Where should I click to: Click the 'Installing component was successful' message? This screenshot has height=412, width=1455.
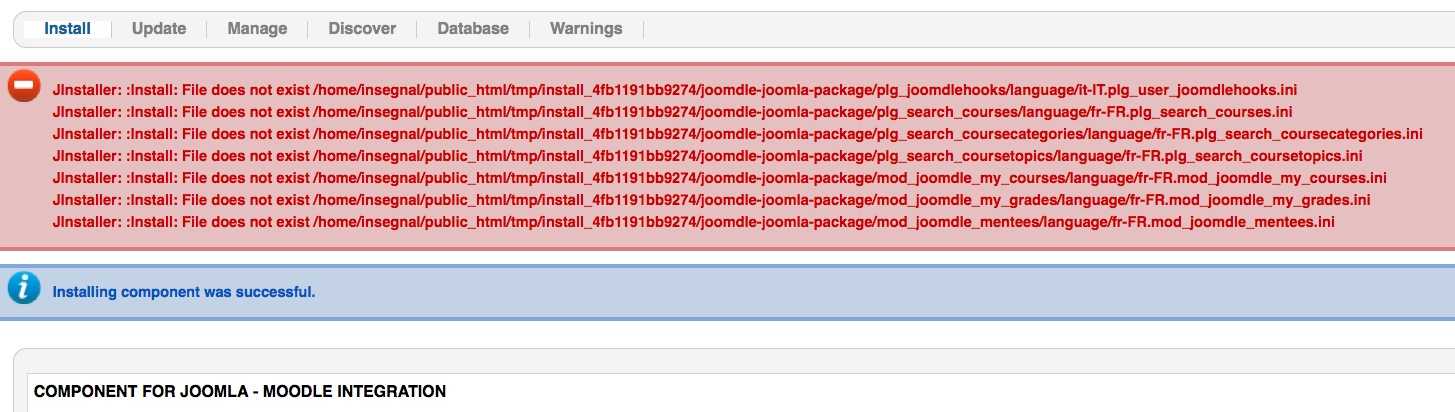(x=184, y=292)
